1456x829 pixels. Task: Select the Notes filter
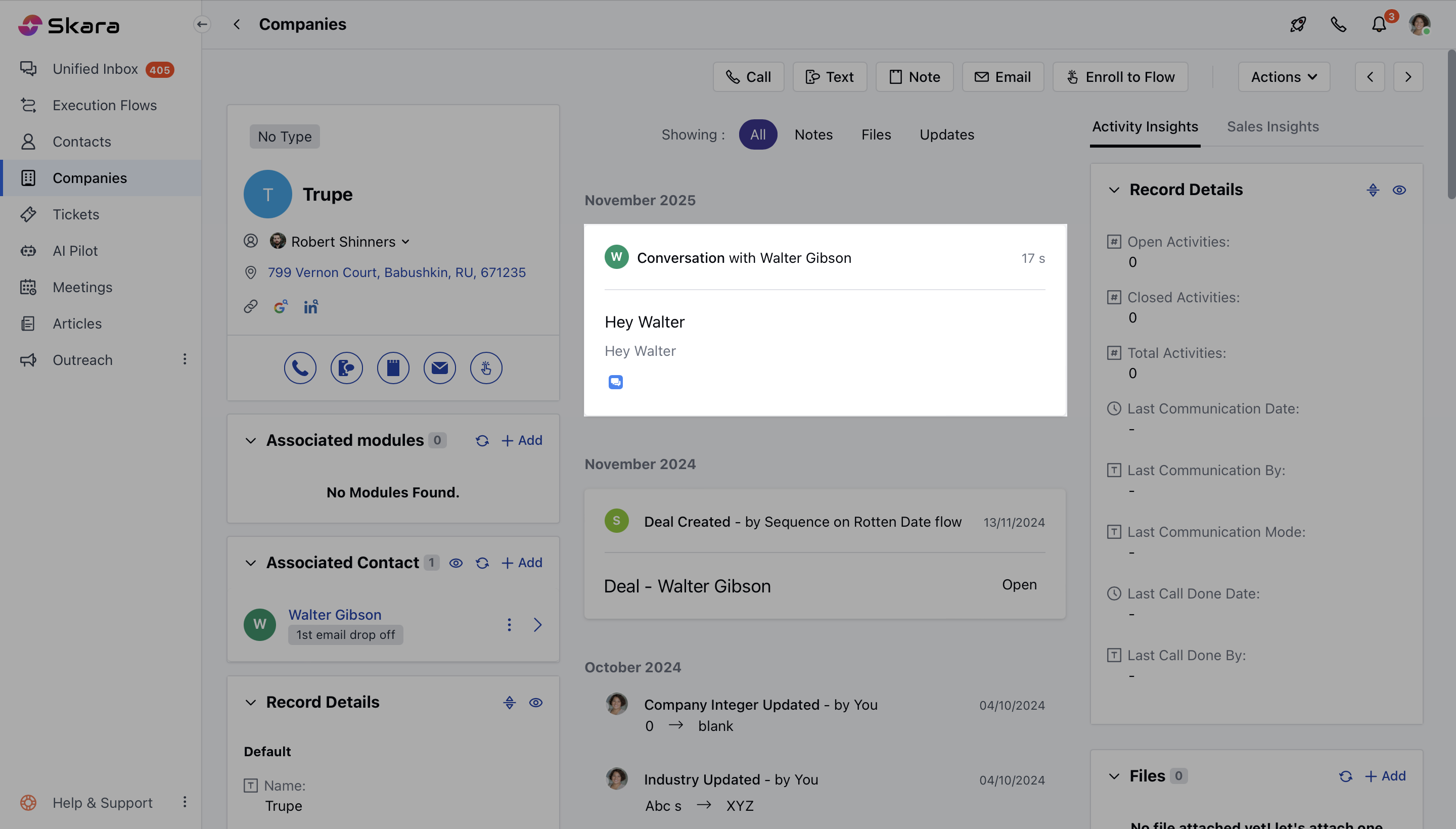[813, 134]
